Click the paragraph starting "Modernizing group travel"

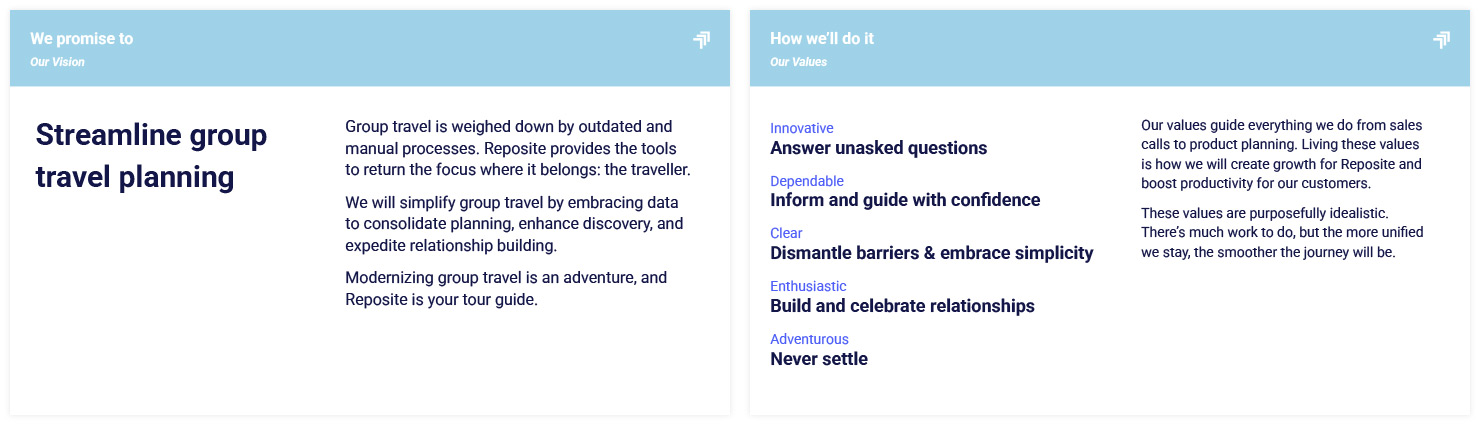tap(505, 288)
